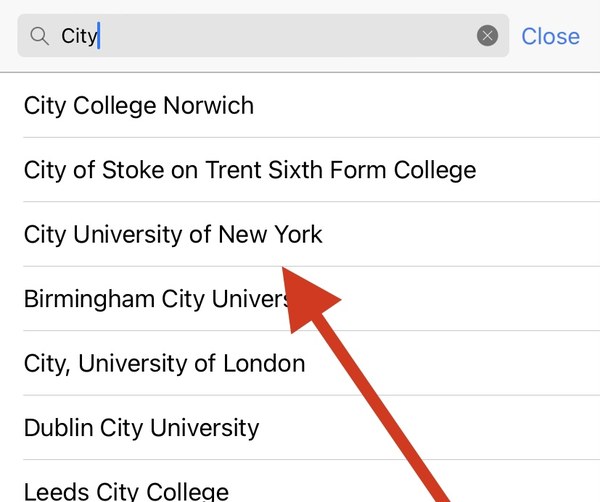Place cursor after typed word City

point(99,36)
